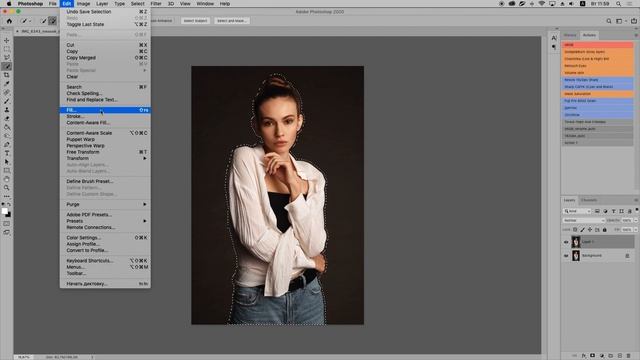Toggle lock position icon
The image size is (640, 360).
pyautogui.click(x=590, y=230)
